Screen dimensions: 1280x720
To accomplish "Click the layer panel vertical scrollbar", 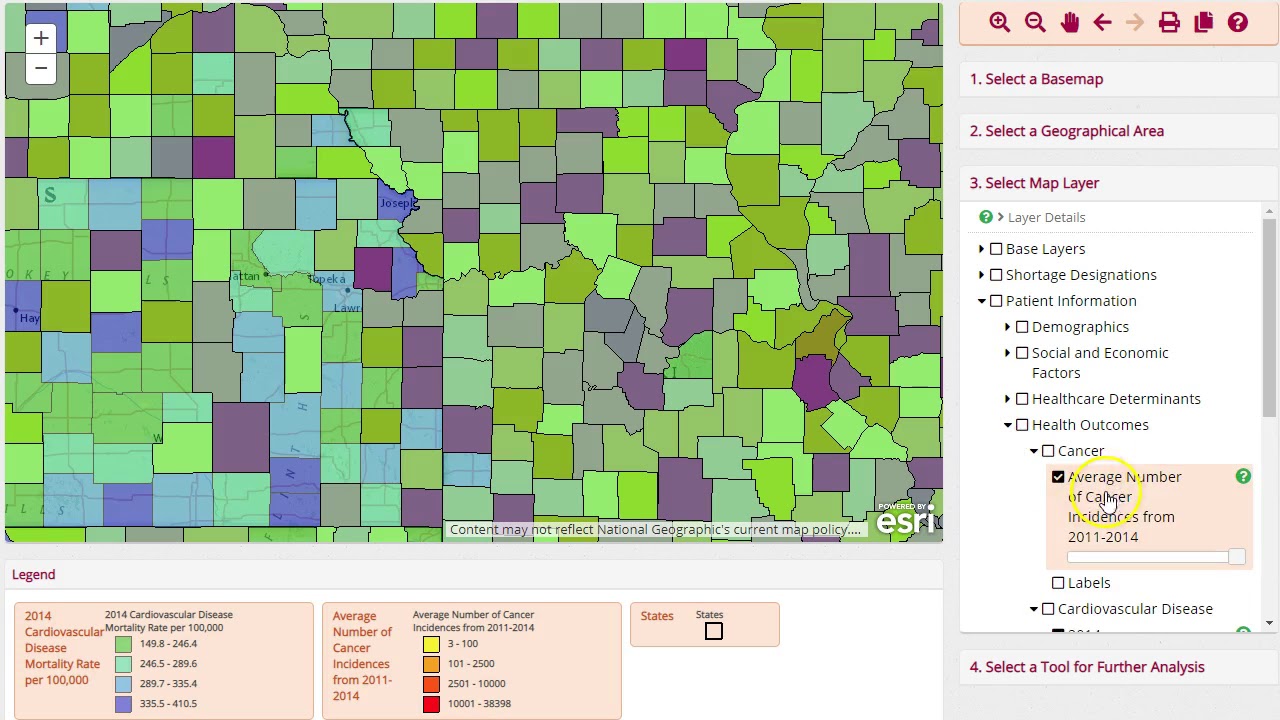I will coord(1269,318).
